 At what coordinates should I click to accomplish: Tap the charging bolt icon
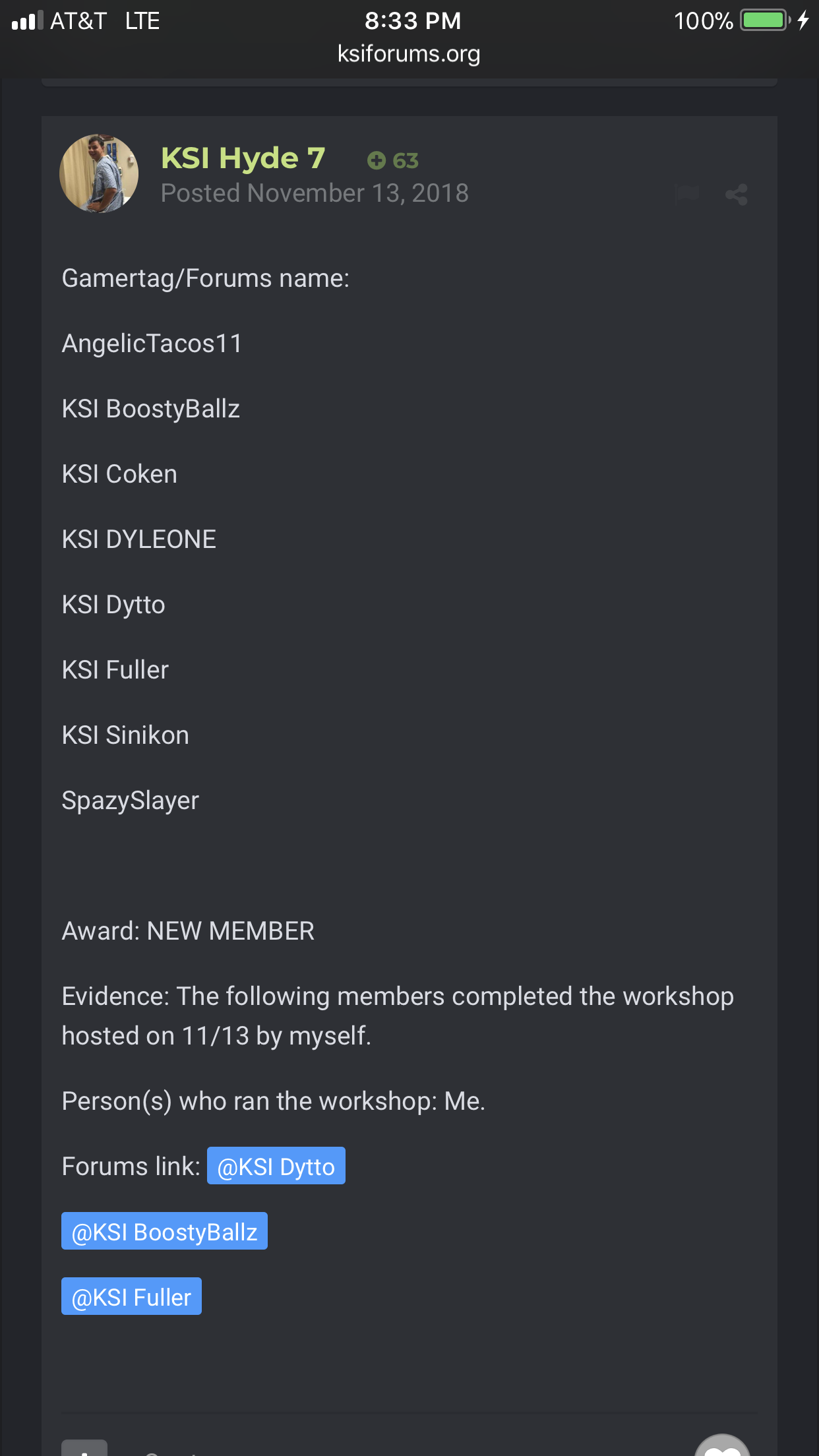click(803, 20)
